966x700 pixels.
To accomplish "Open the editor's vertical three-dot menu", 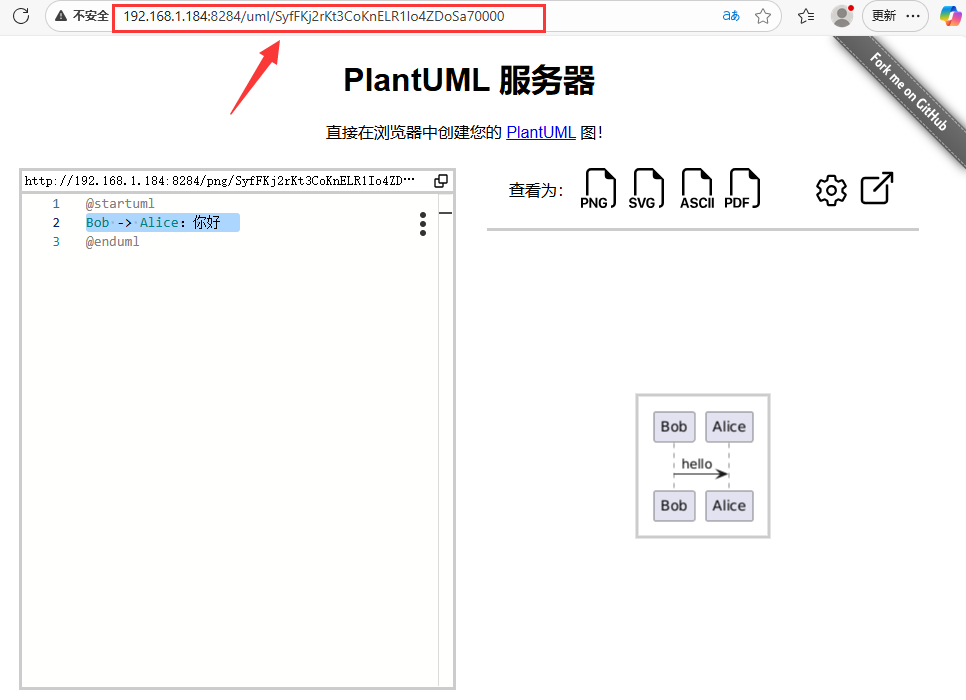I will coord(423,224).
